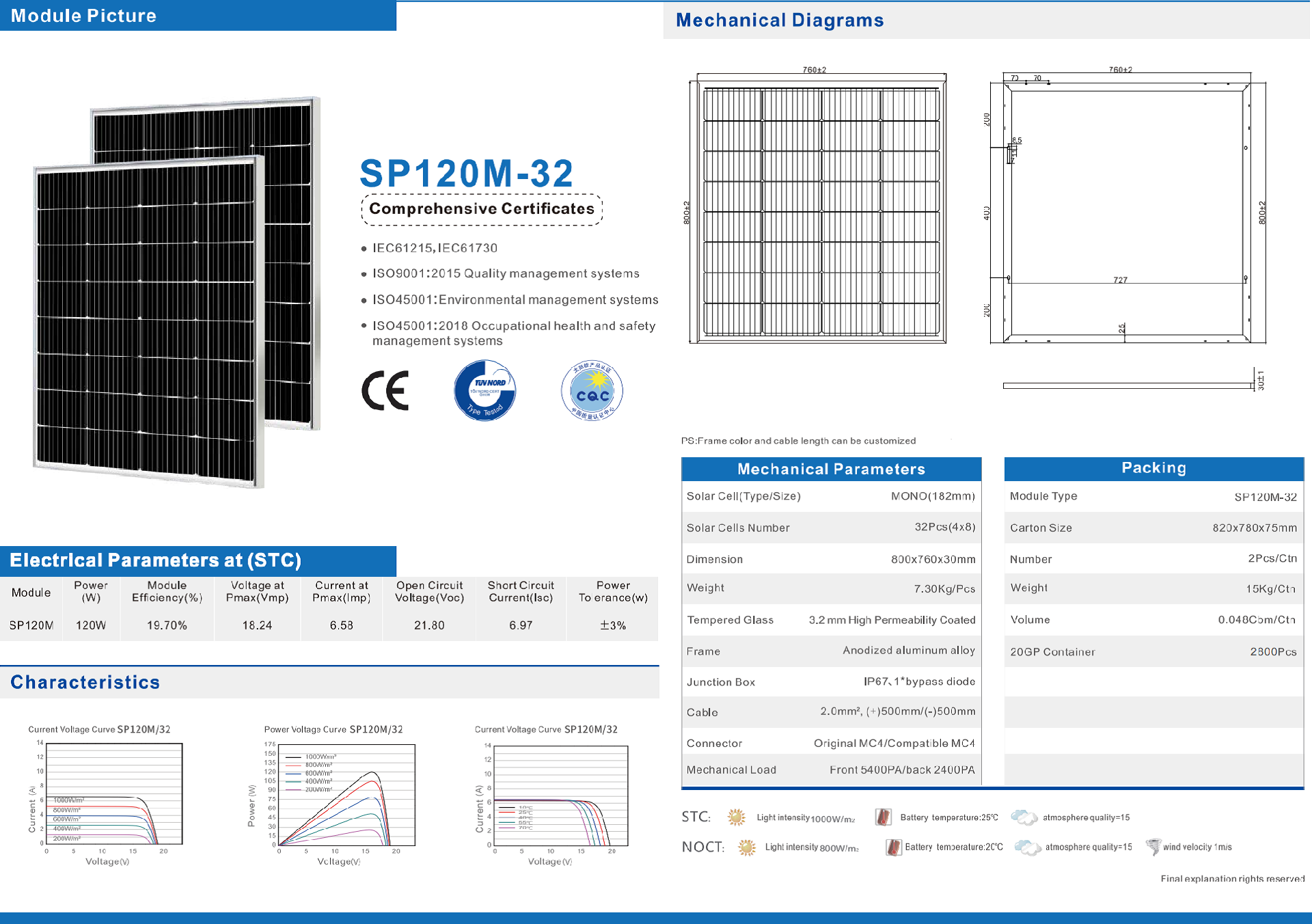This screenshot has height=924, width=1312.
Task: Click the Electrical Parameters at (STC) heading
Action: pos(155,560)
